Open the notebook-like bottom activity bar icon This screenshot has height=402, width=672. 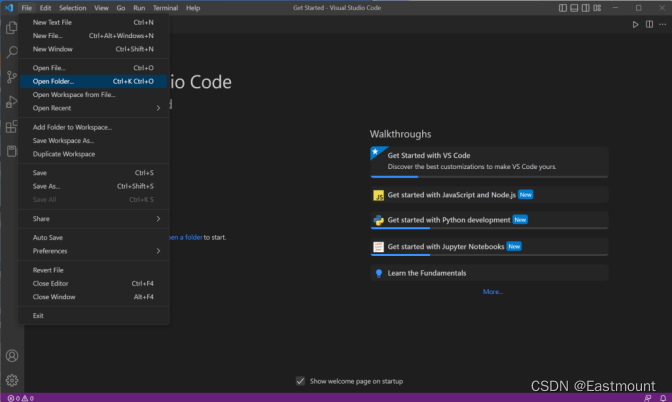pos(12,151)
